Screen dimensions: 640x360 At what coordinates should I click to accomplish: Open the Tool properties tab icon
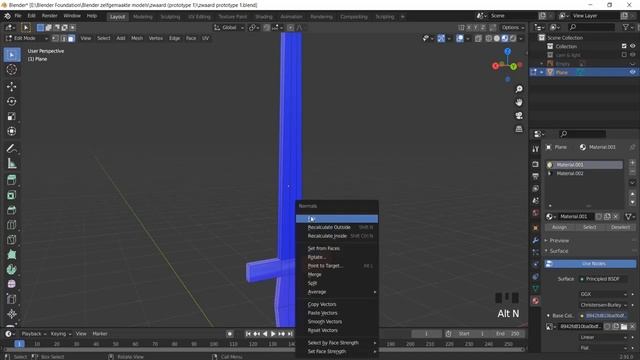click(536, 149)
